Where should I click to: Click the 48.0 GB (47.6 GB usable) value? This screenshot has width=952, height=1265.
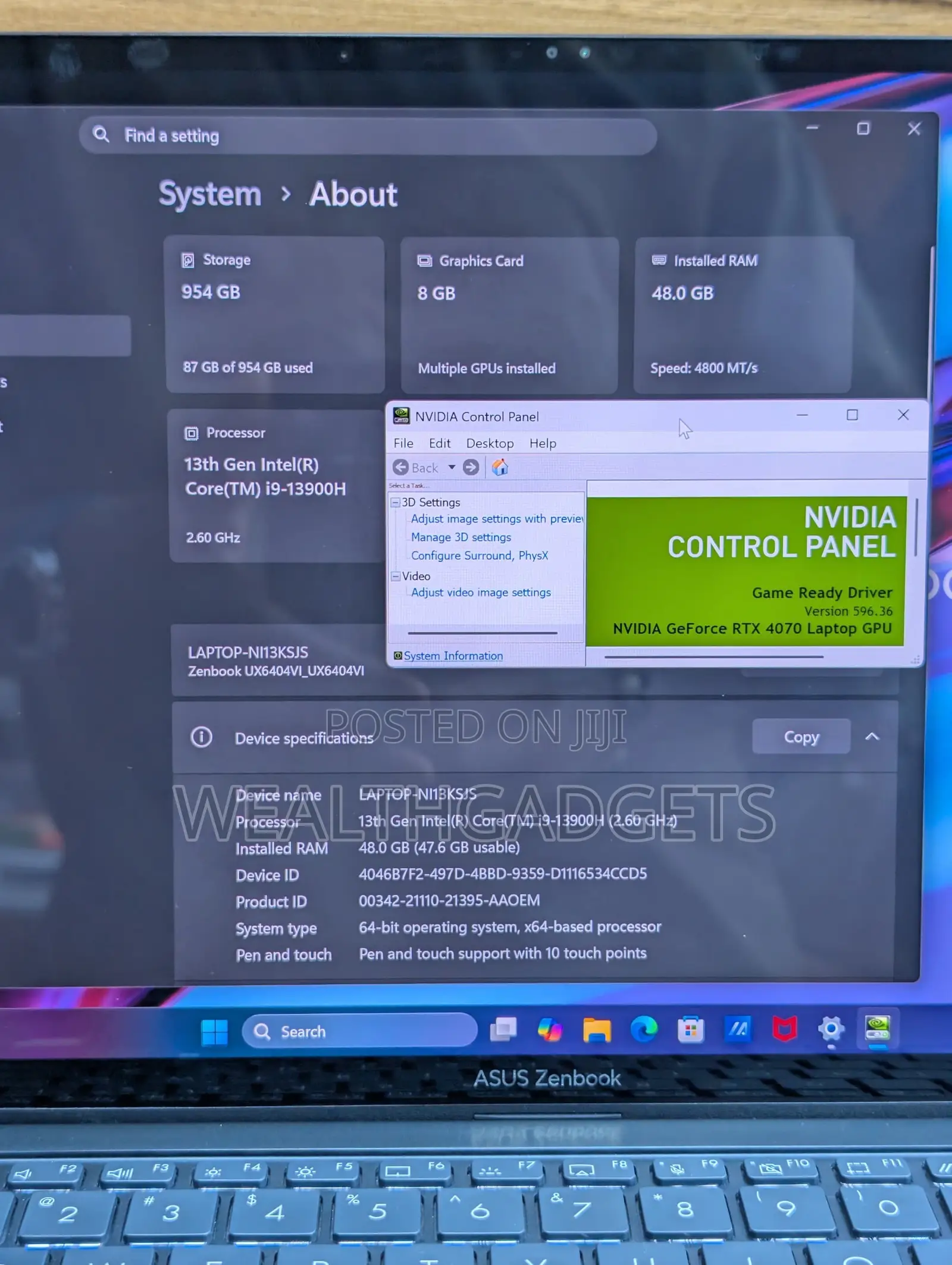tap(439, 848)
